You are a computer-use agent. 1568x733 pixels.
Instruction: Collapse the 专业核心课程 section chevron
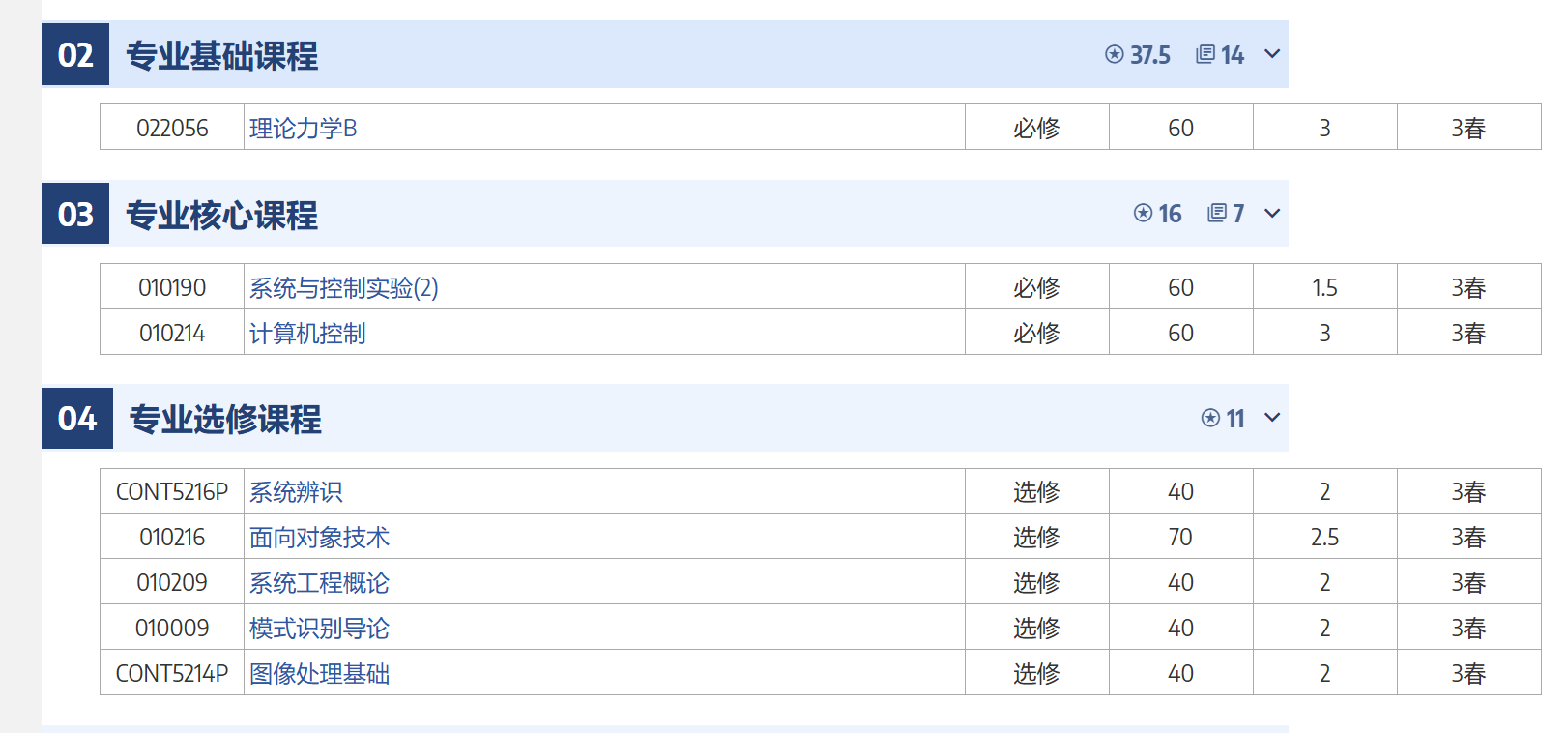1272,213
